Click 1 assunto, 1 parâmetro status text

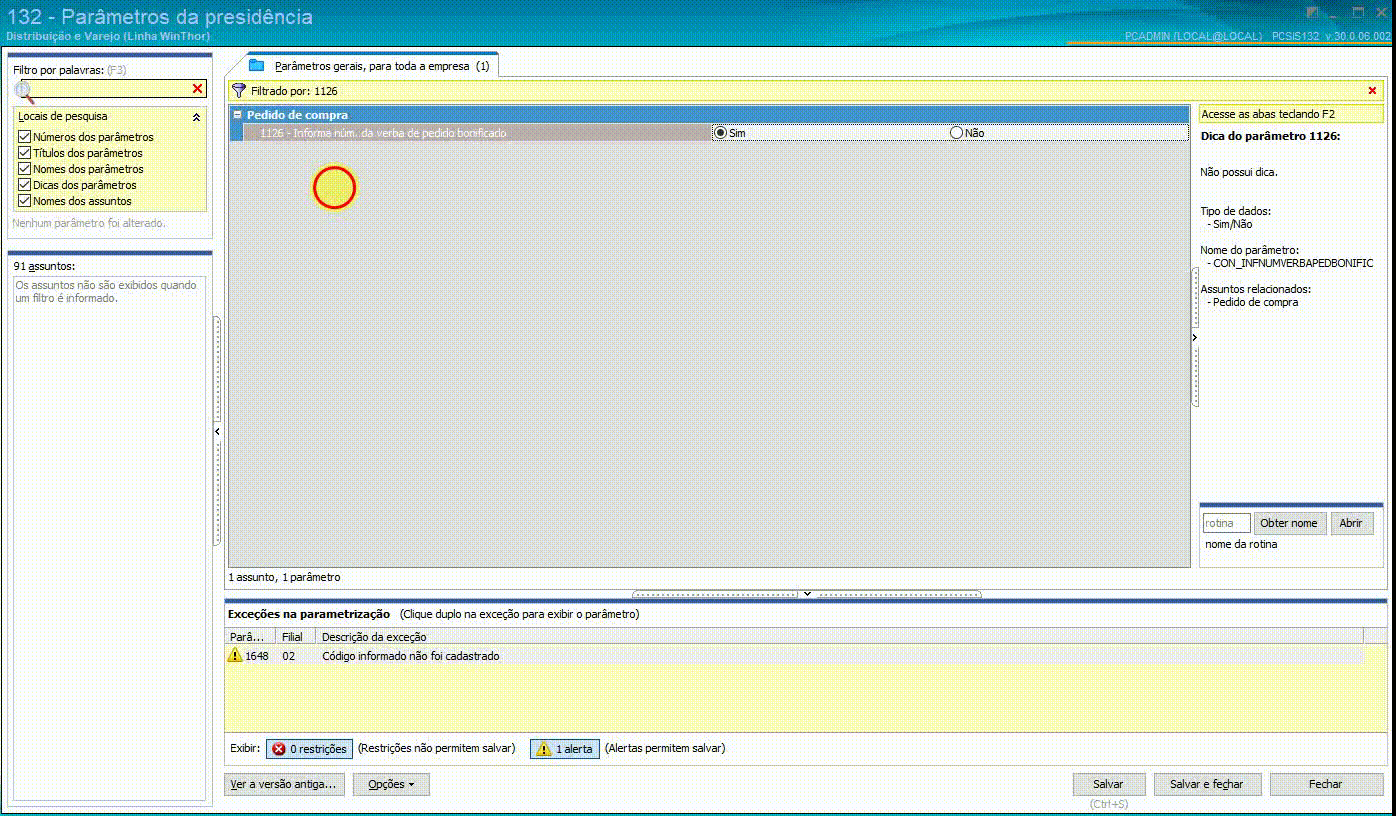coord(284,577)
